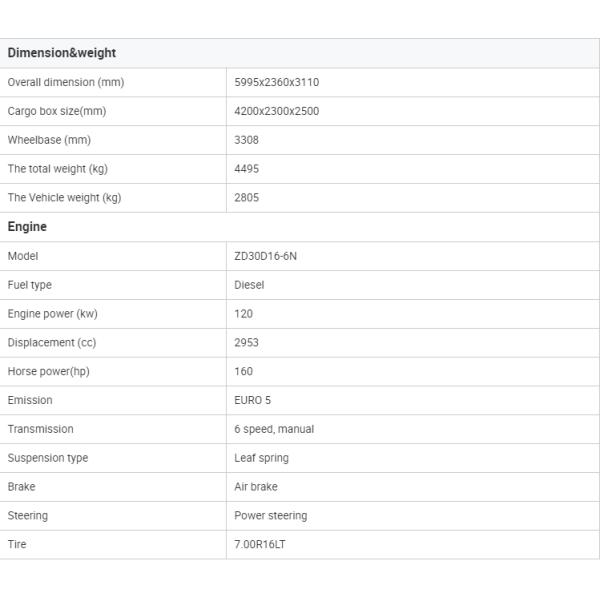Select the Horse power(hp) label

49,371
